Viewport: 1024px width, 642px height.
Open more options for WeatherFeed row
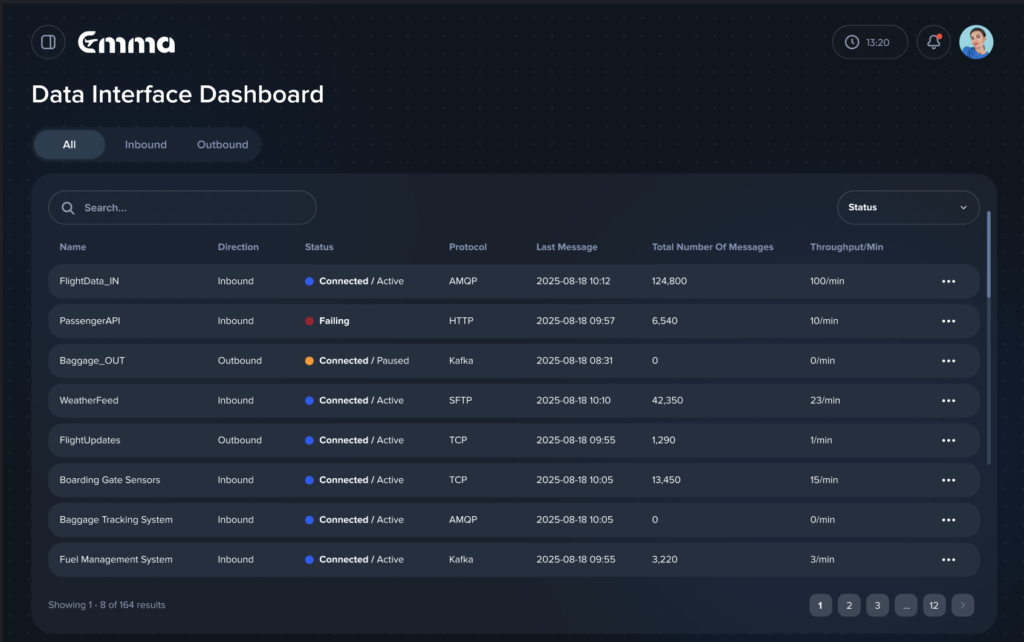tap(948, 401)
